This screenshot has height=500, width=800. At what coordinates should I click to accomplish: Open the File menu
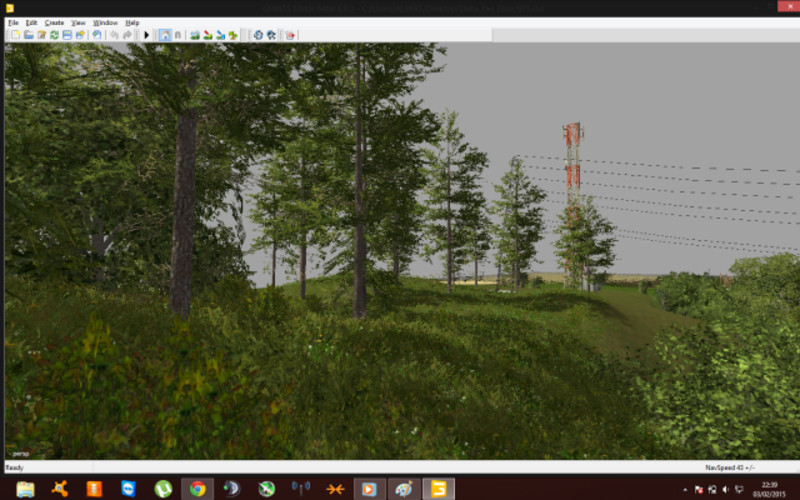(13, 22)
